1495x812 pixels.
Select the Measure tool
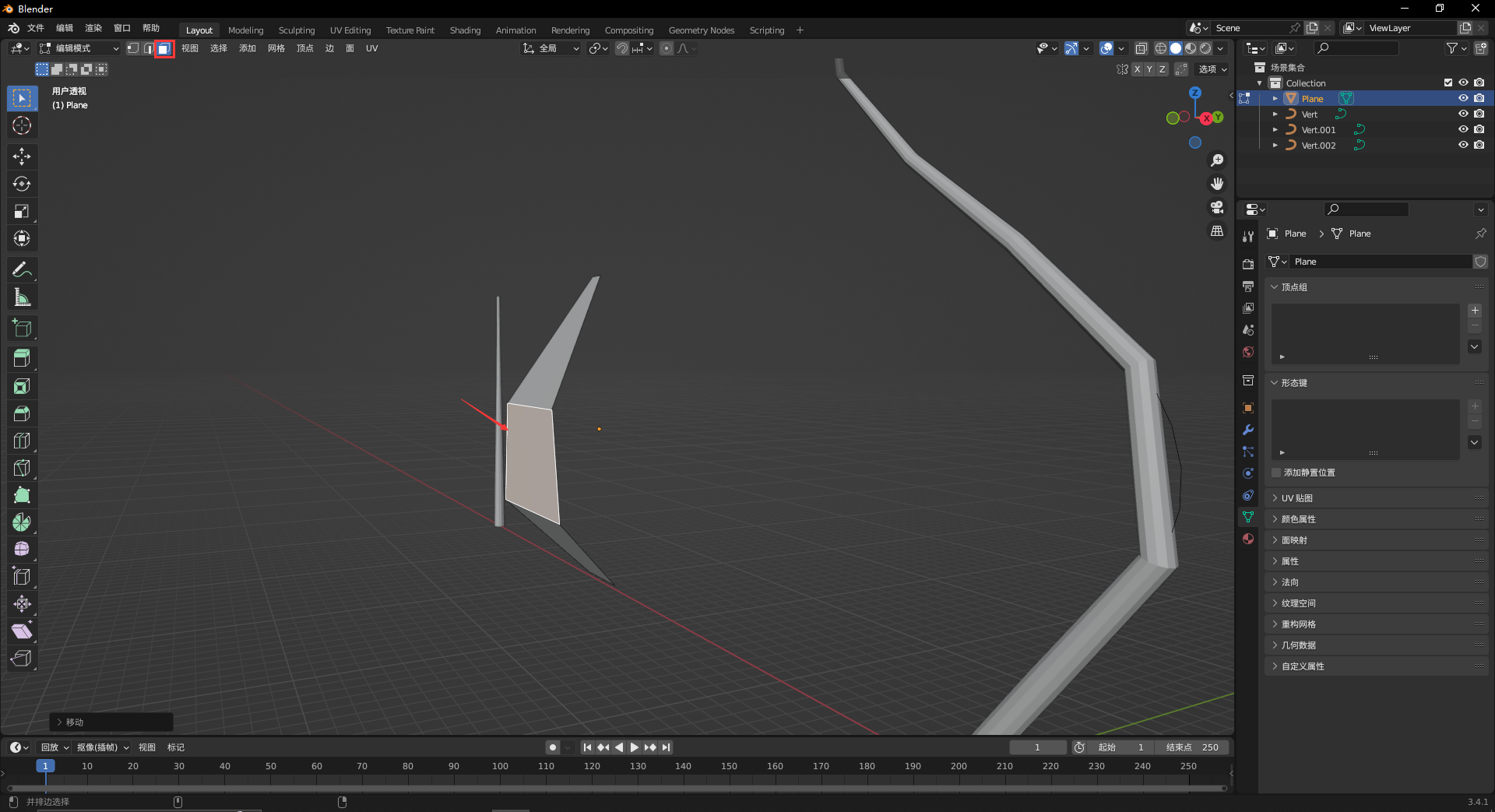click(x=22, y=297)
